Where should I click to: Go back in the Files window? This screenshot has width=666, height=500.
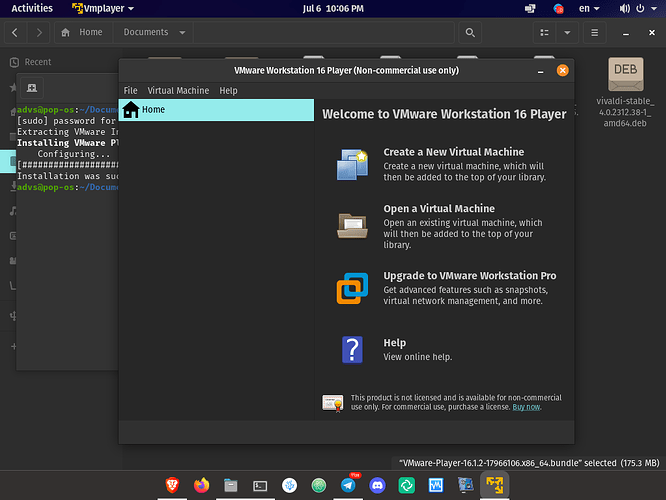click(15, 32)
